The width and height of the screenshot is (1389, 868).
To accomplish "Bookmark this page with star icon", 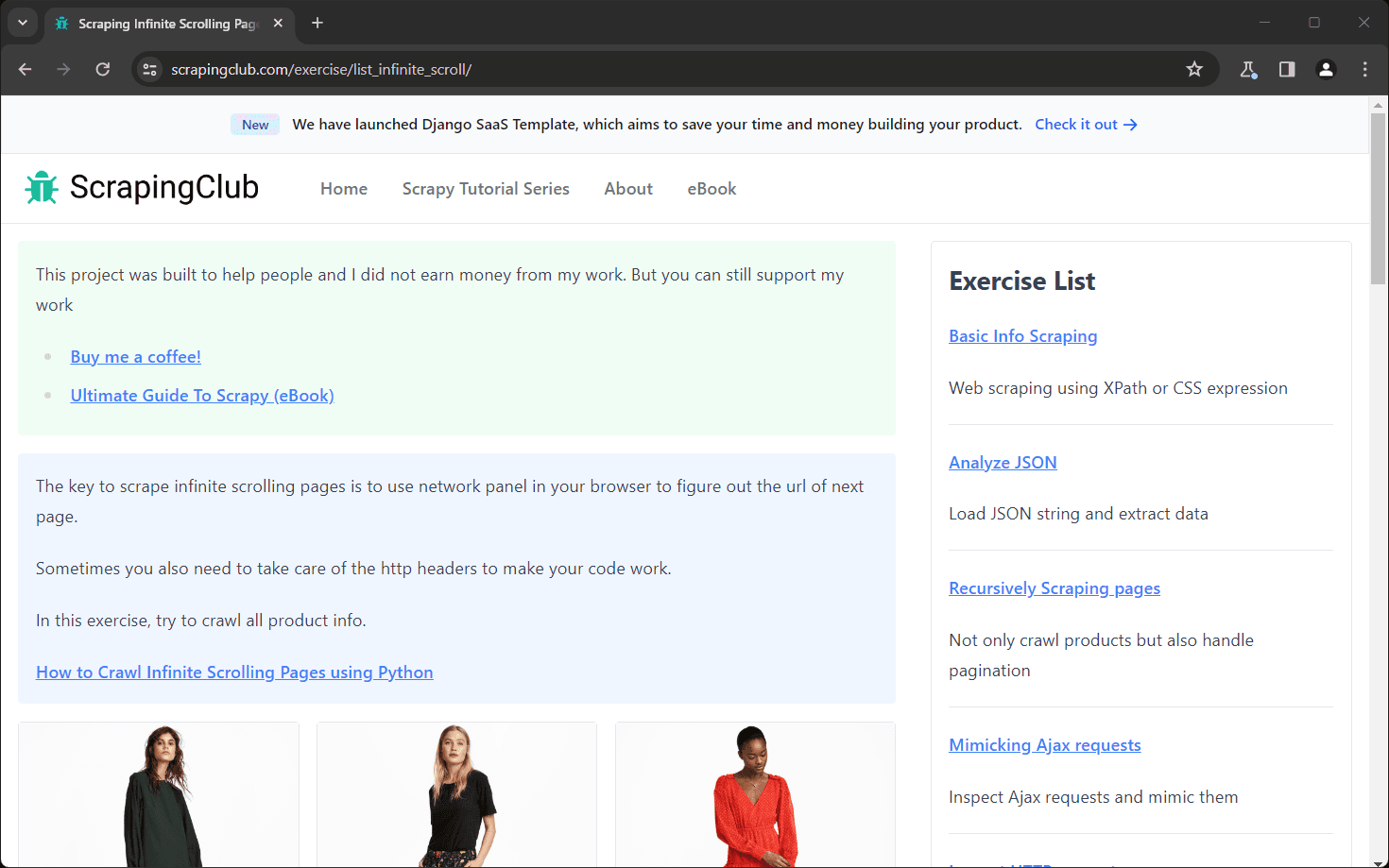I will point(1194,69).
